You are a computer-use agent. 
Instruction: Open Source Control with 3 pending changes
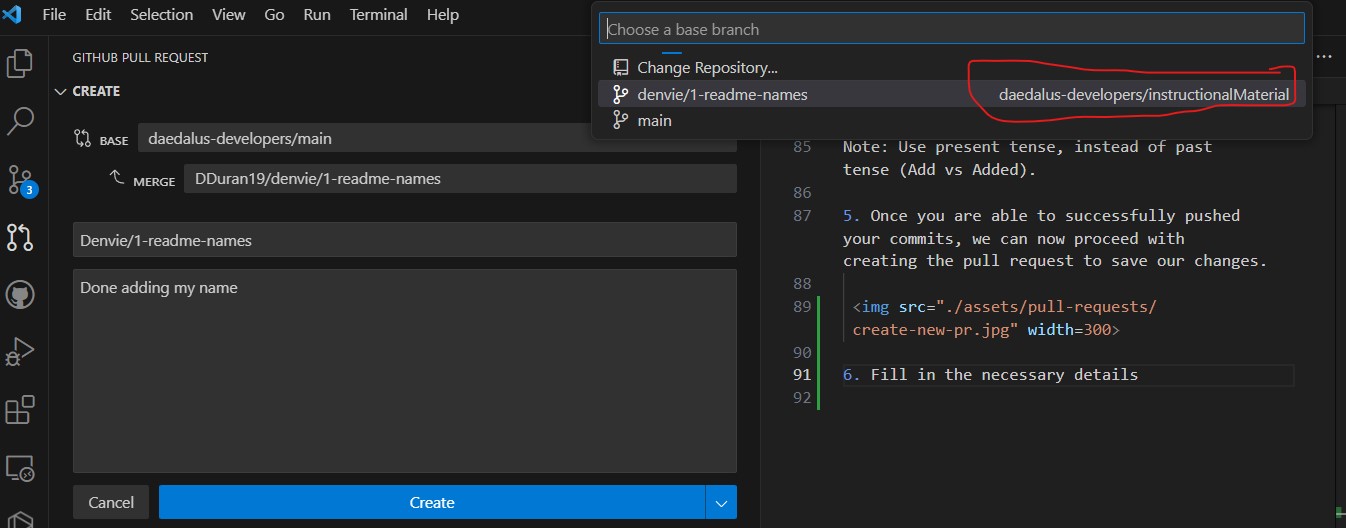click(20, 180)
